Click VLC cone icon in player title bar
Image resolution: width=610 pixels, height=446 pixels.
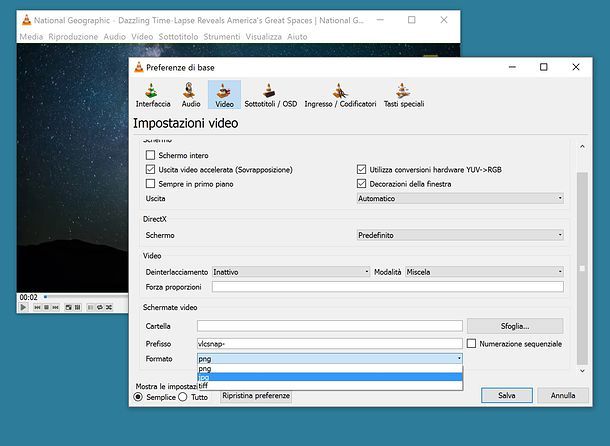click(x=26, y=20)
